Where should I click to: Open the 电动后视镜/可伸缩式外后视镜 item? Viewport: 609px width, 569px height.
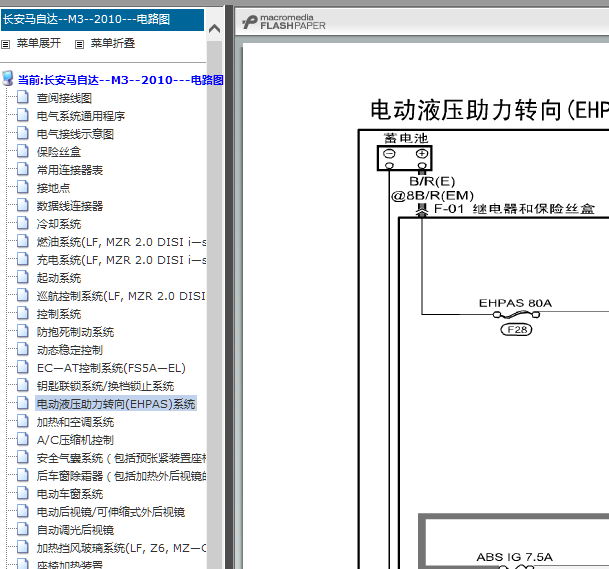point(111,512)
